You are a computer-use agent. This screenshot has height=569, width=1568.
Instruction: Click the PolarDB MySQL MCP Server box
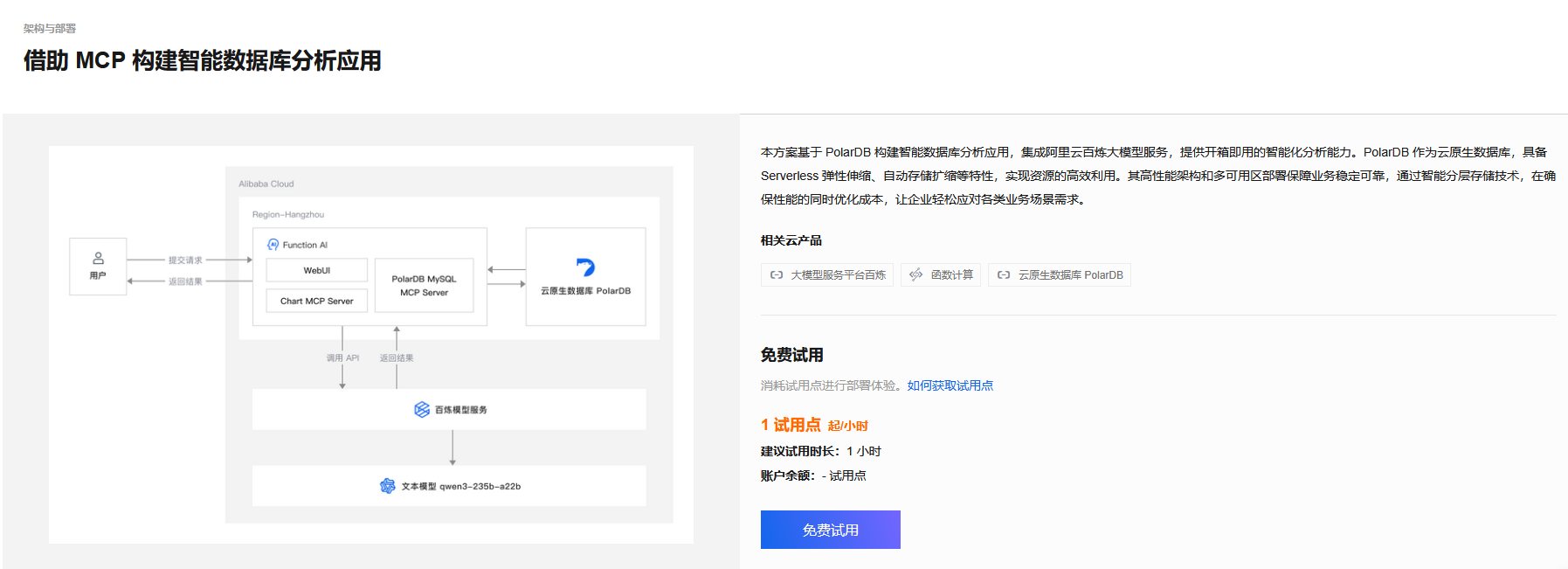coord(424,285)
